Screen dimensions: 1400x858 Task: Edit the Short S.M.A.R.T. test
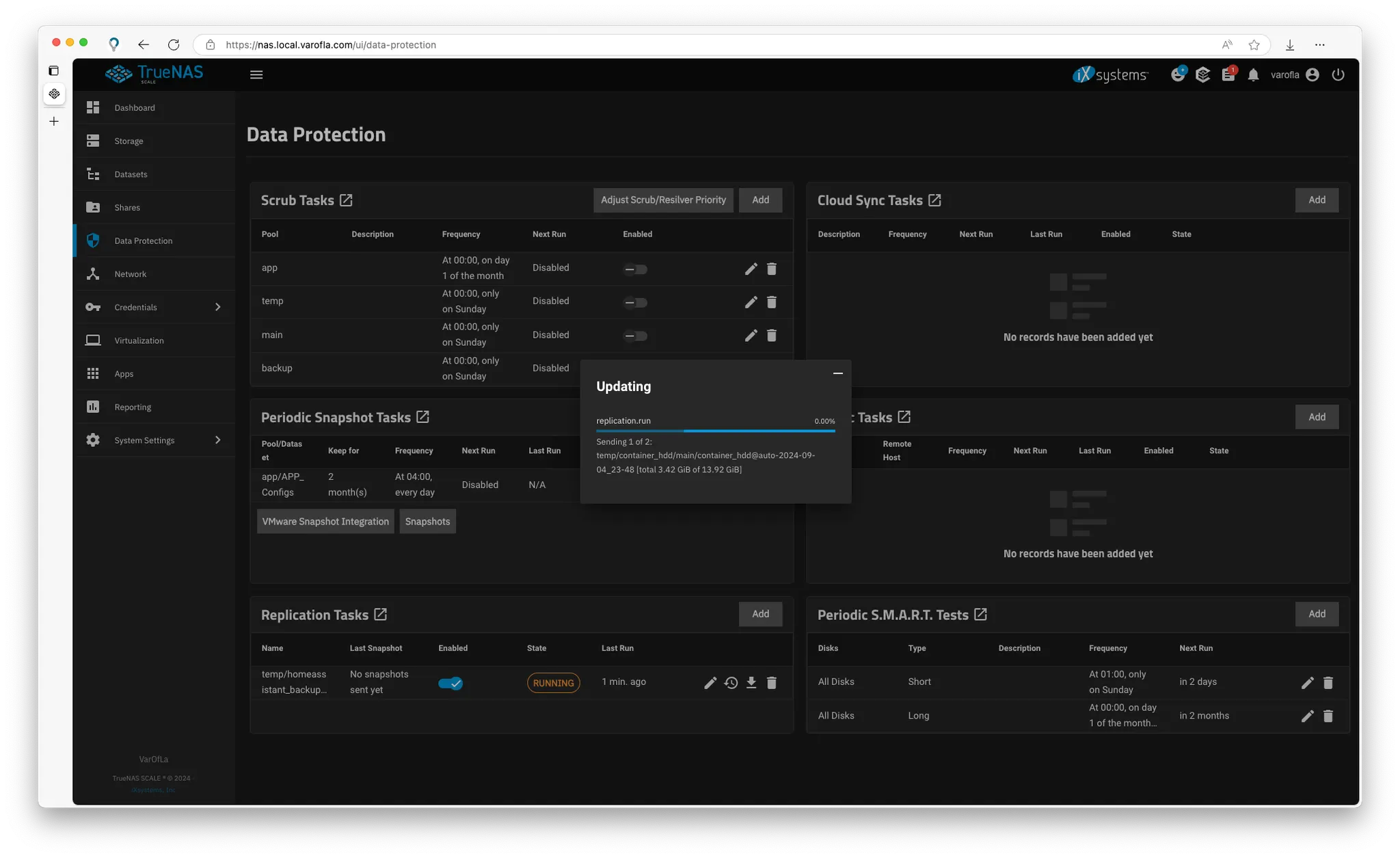1307,682
